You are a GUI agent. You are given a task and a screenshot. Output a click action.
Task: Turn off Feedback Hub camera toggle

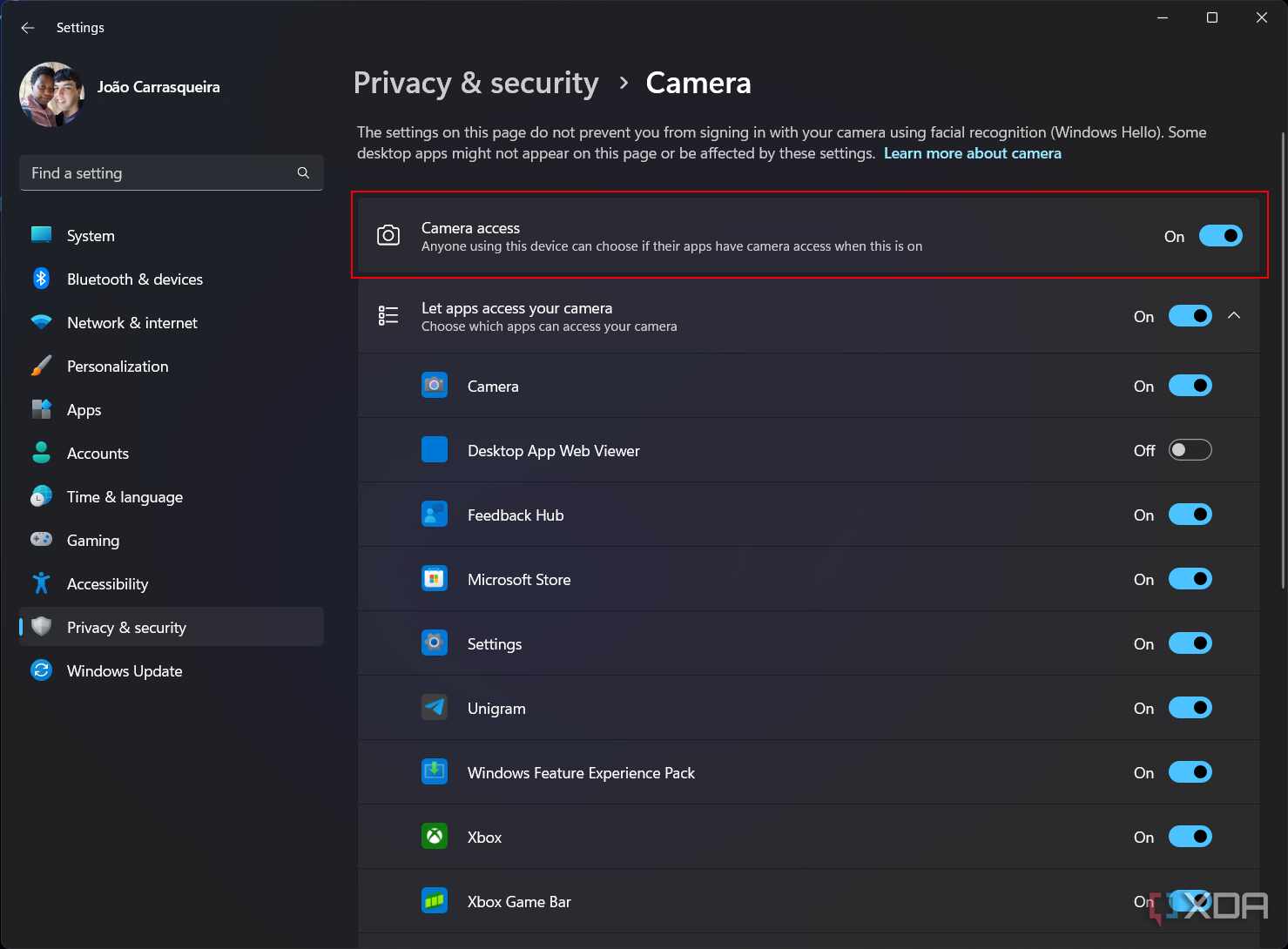click(1190, 515)
